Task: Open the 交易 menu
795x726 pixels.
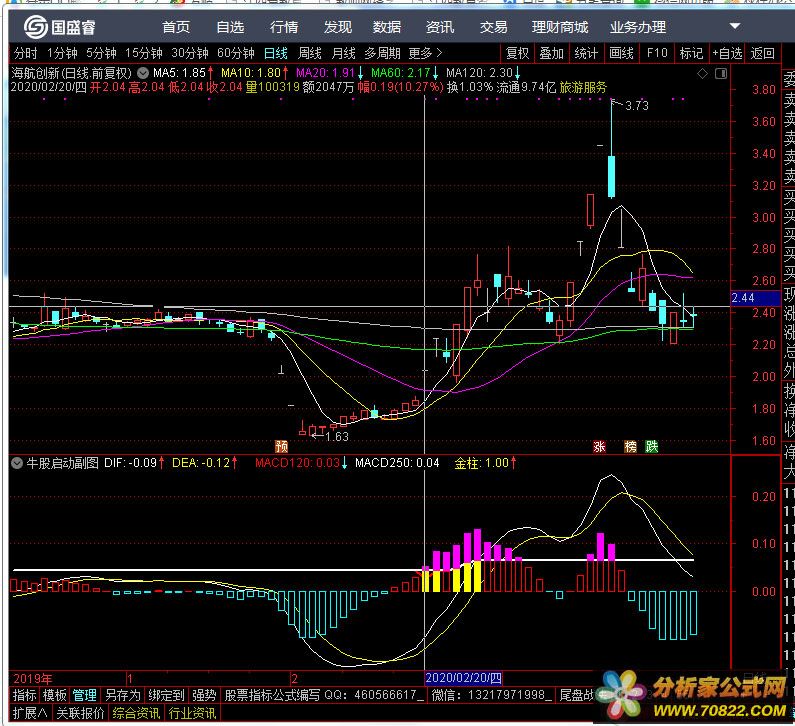Action: (x=493, y=27)
